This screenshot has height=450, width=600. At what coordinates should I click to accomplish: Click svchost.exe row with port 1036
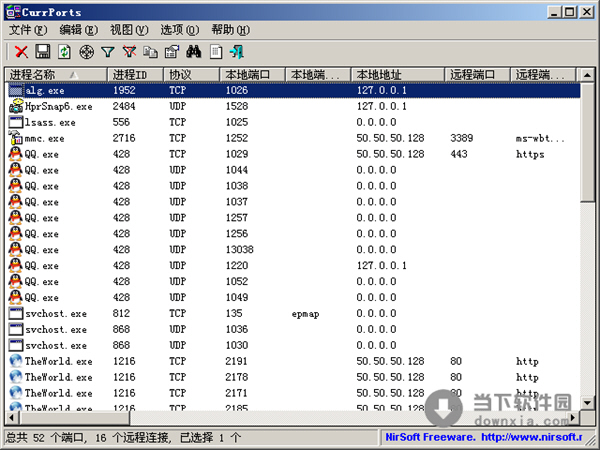tap(293, 329)
